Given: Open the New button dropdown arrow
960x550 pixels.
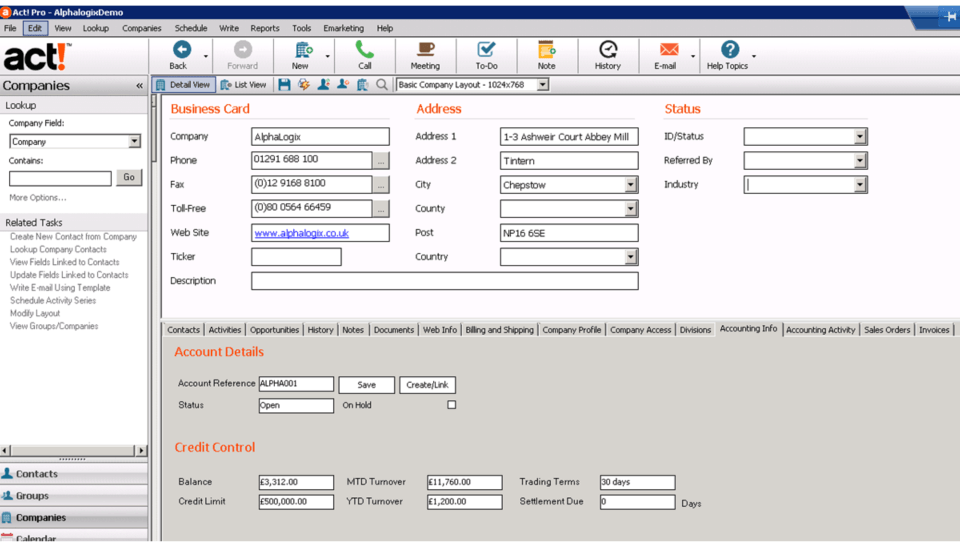Looking at the screenshot, I should click(328, 56).
